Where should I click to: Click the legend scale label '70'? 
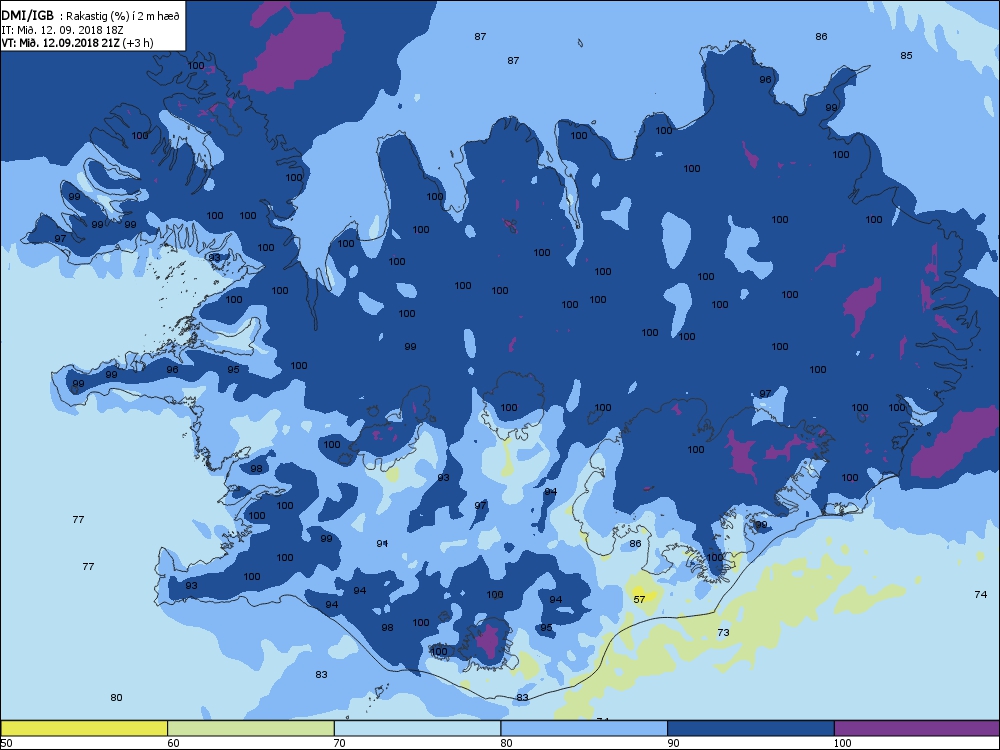(x=340, y=742)
